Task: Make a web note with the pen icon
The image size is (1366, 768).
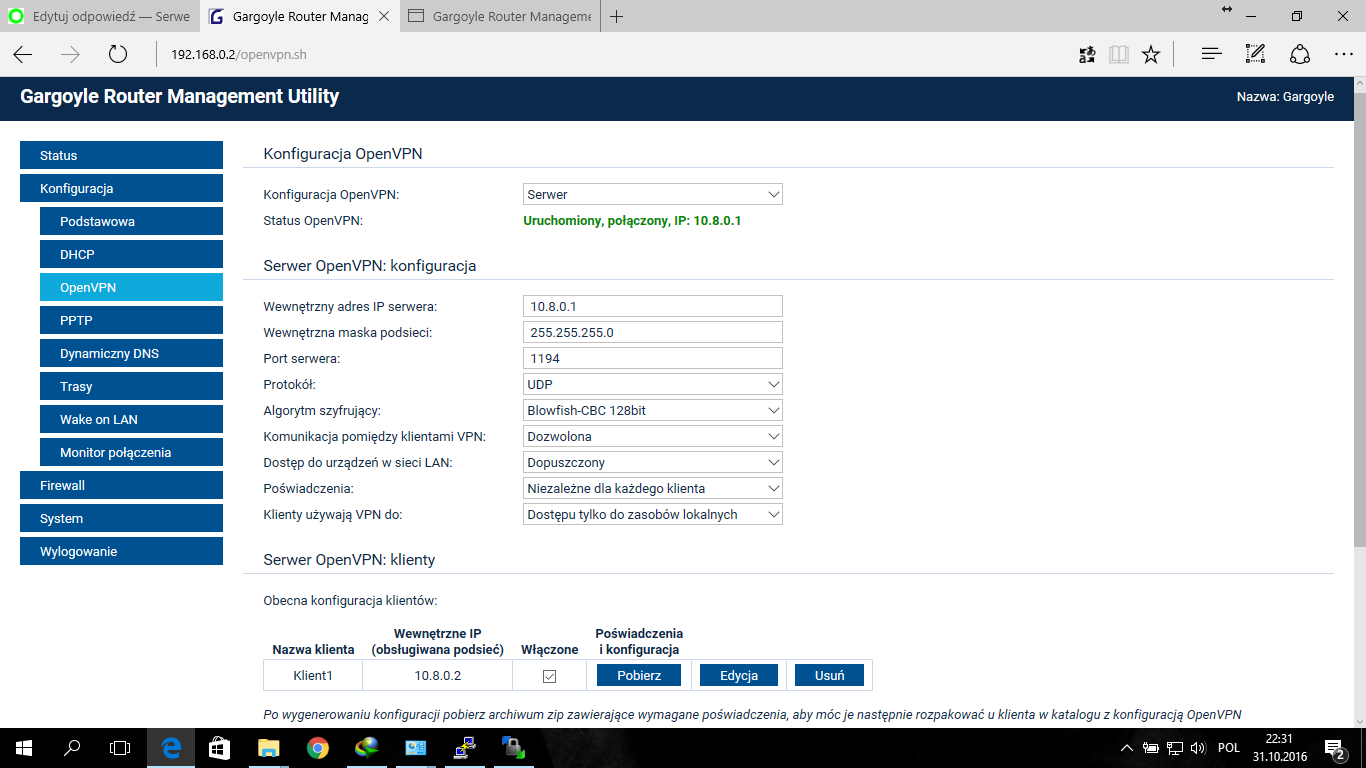Action: pos(1256,54)
